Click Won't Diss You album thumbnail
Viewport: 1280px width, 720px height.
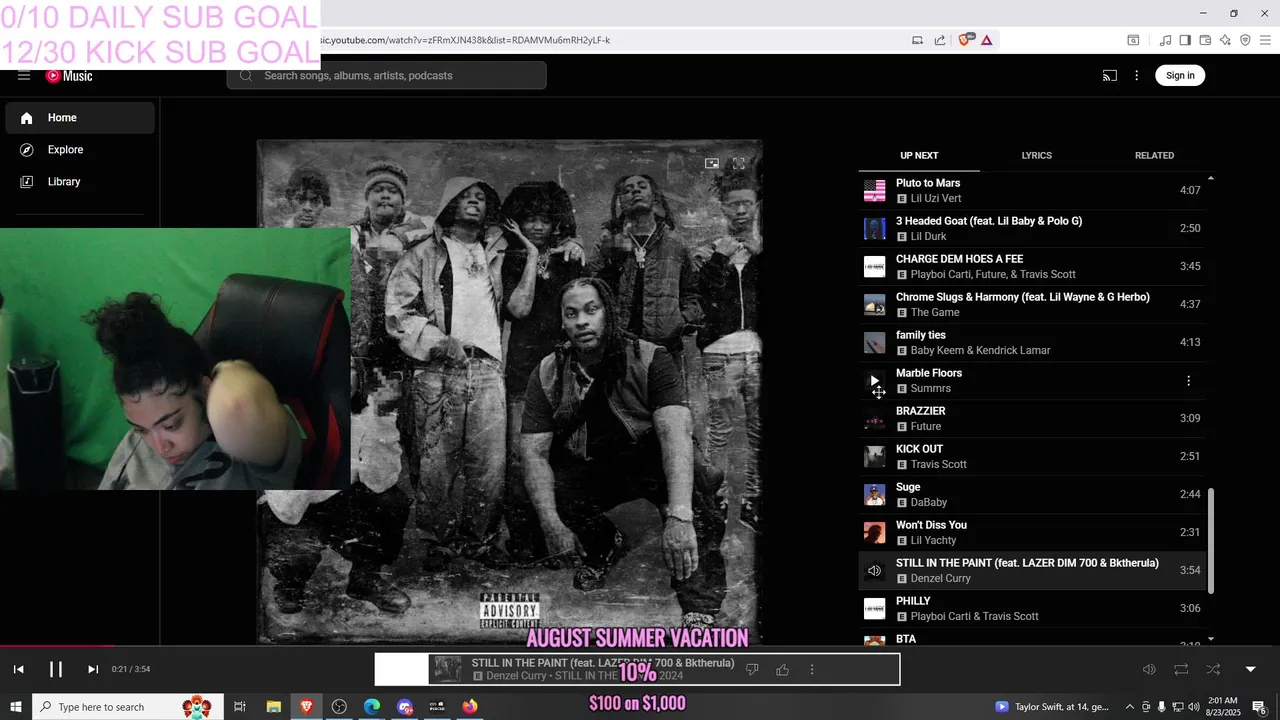click(x=875, y=532)
